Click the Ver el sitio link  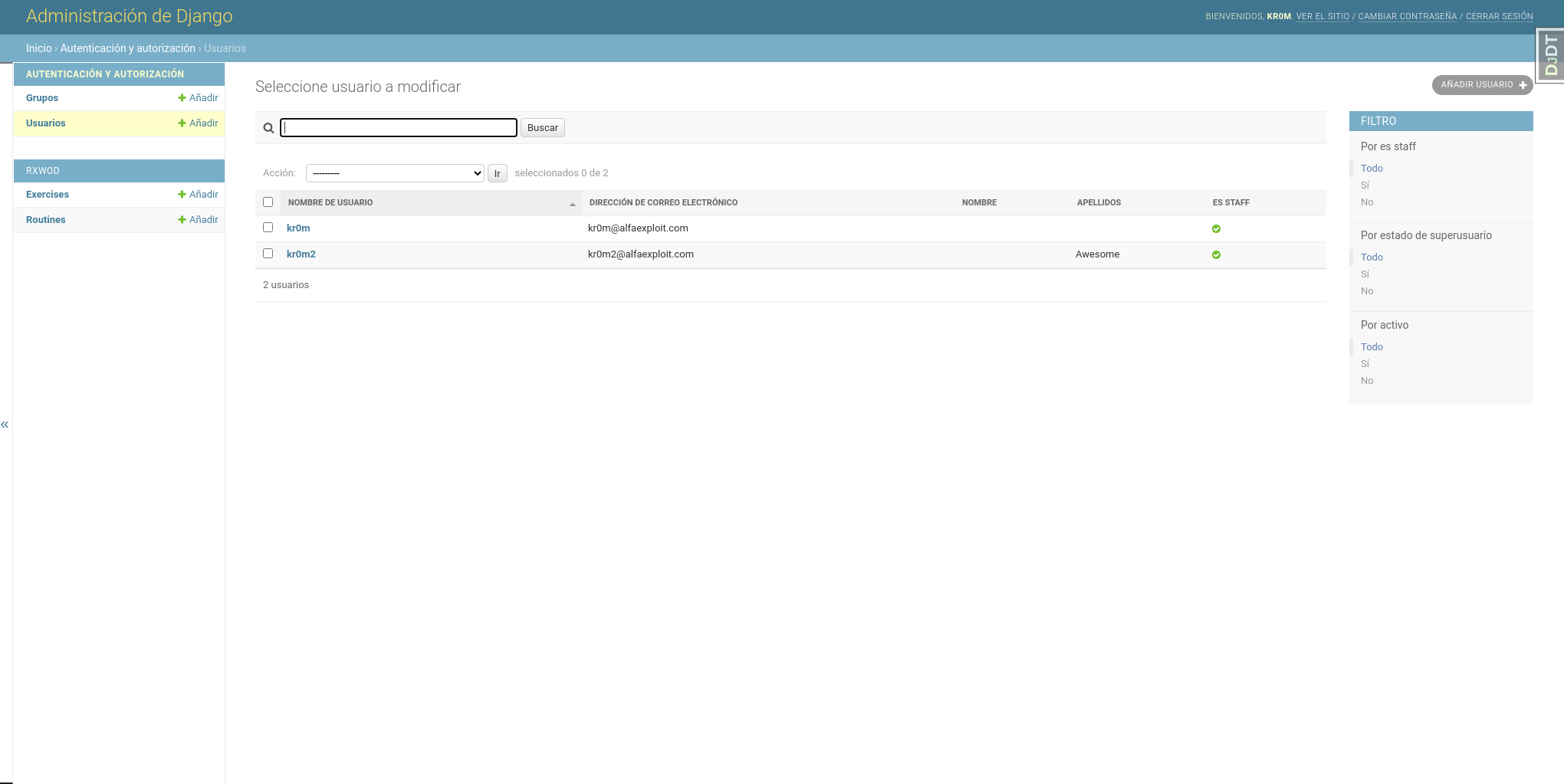point(1322,16)
